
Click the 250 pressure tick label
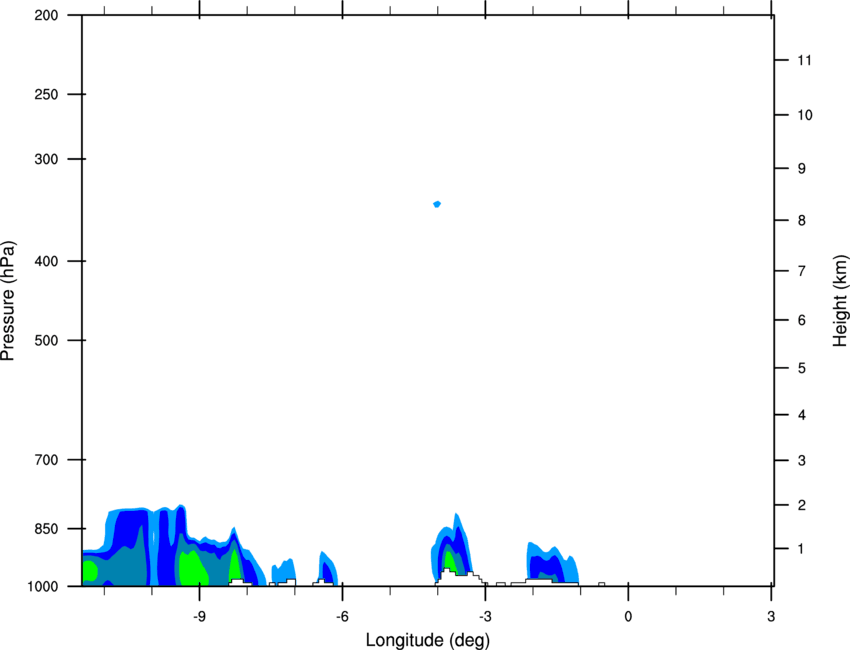[46, 94]
